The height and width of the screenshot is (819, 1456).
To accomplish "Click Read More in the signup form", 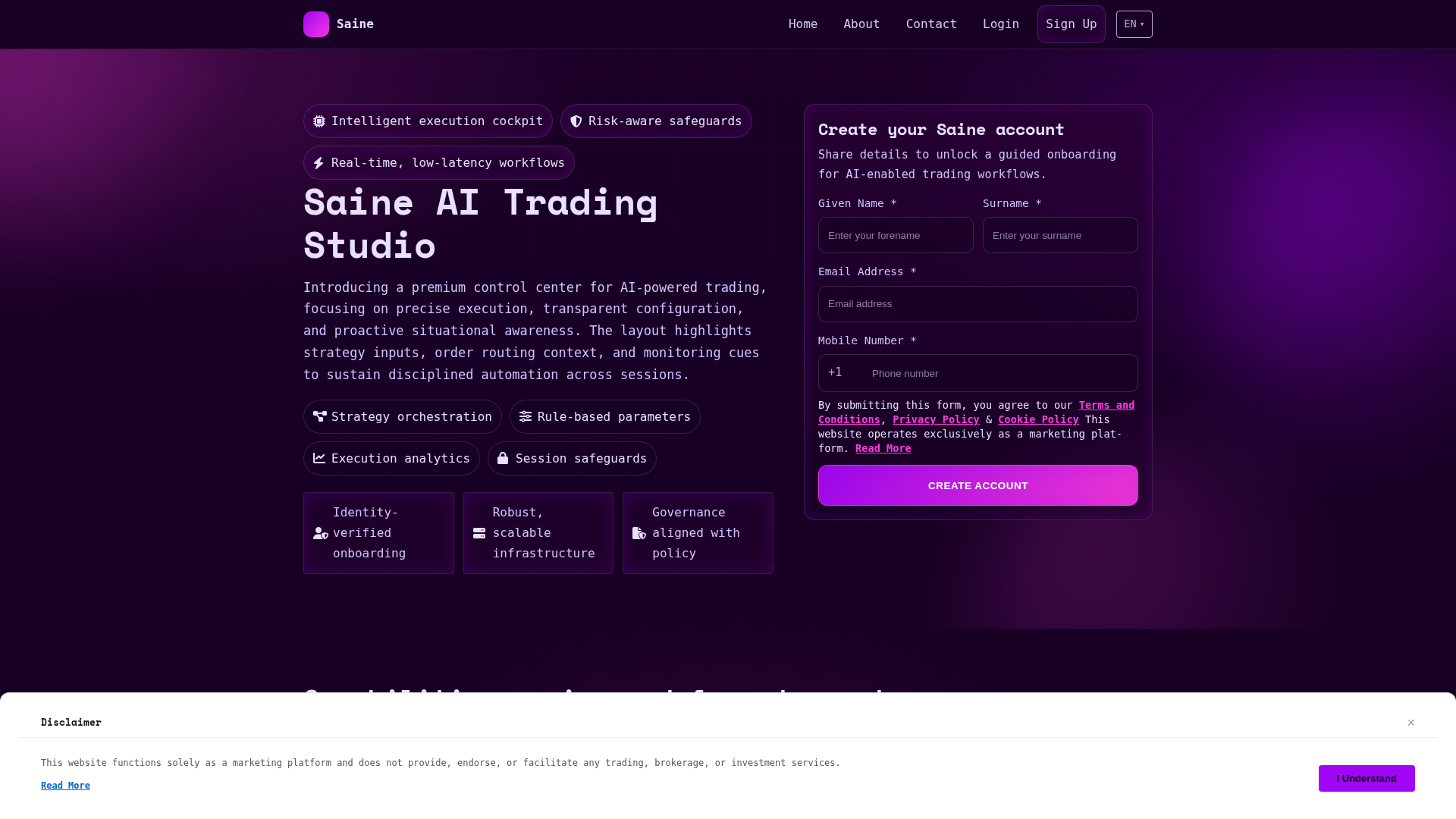I will point(883,448).
